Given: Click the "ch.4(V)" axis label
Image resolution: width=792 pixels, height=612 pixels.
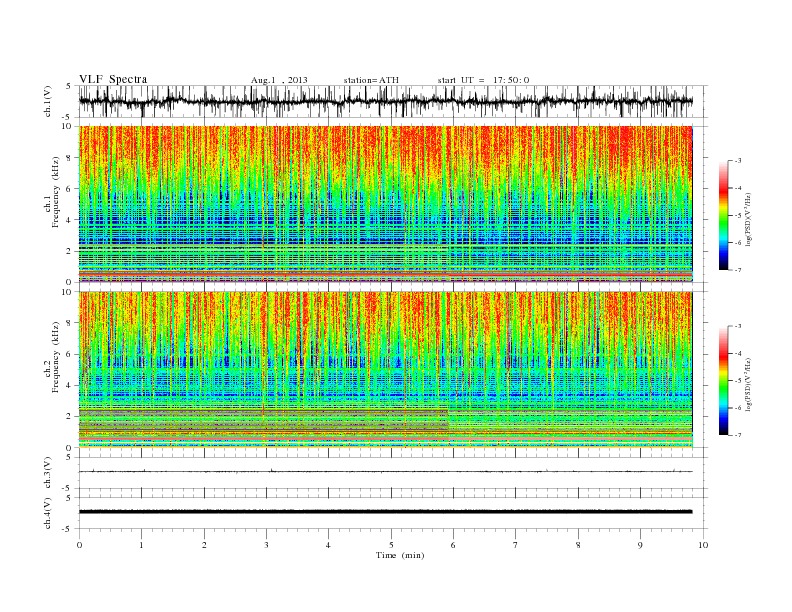Looking at the screenshot, I should [x=48, y=513].
